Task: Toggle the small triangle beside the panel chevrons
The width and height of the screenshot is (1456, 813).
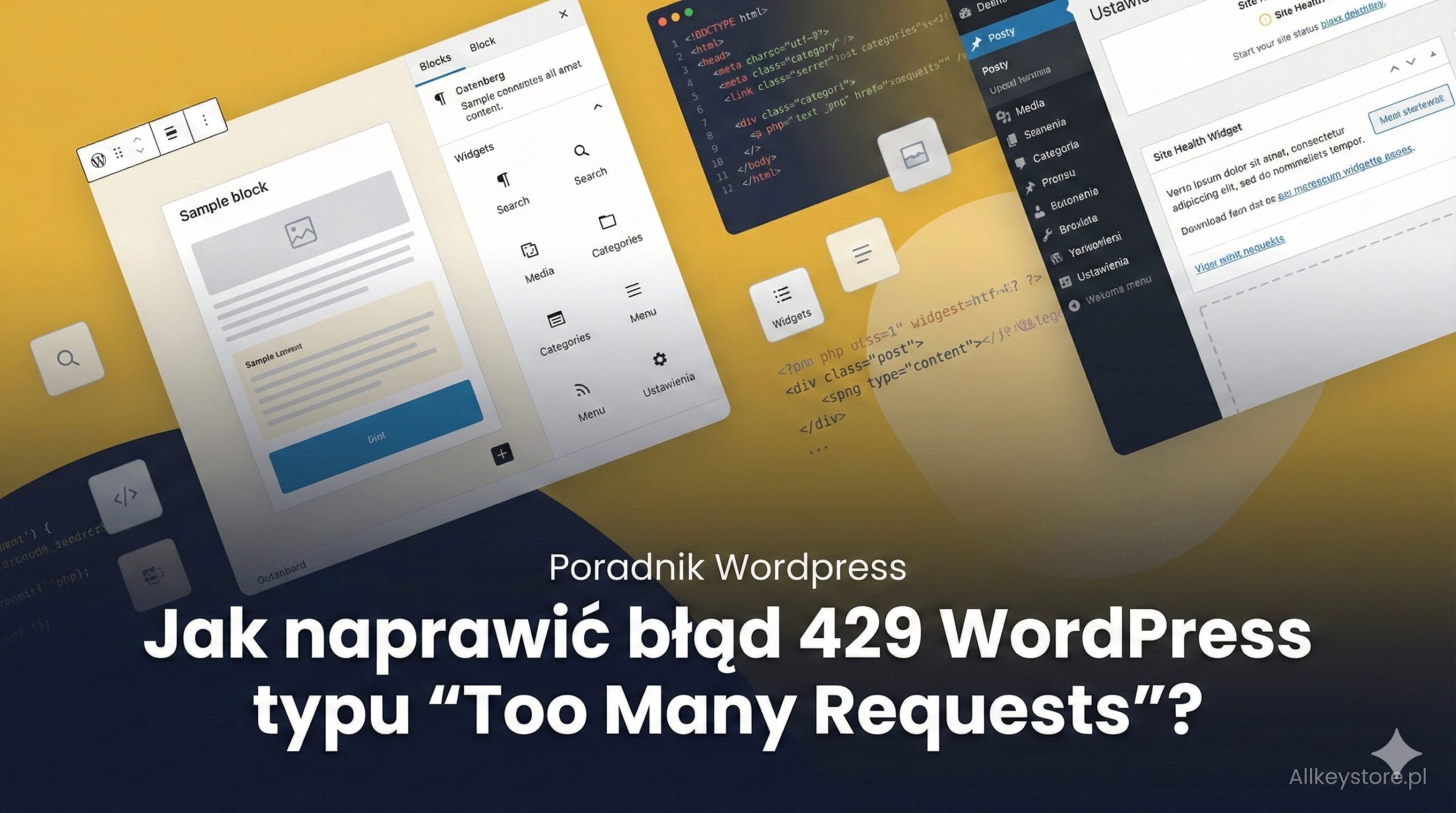Action: 1433,54
